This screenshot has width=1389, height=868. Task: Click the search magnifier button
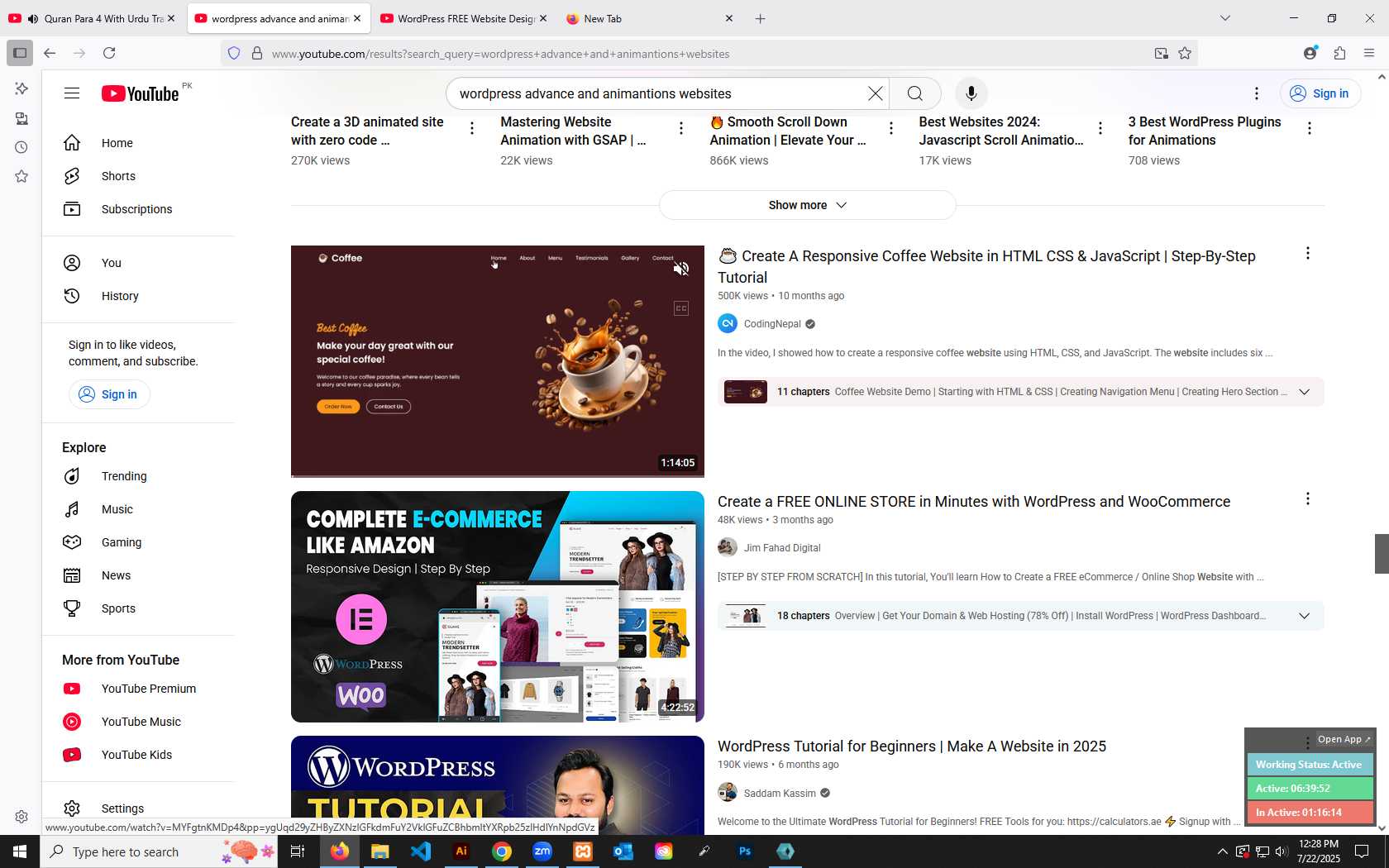[914, 93]
